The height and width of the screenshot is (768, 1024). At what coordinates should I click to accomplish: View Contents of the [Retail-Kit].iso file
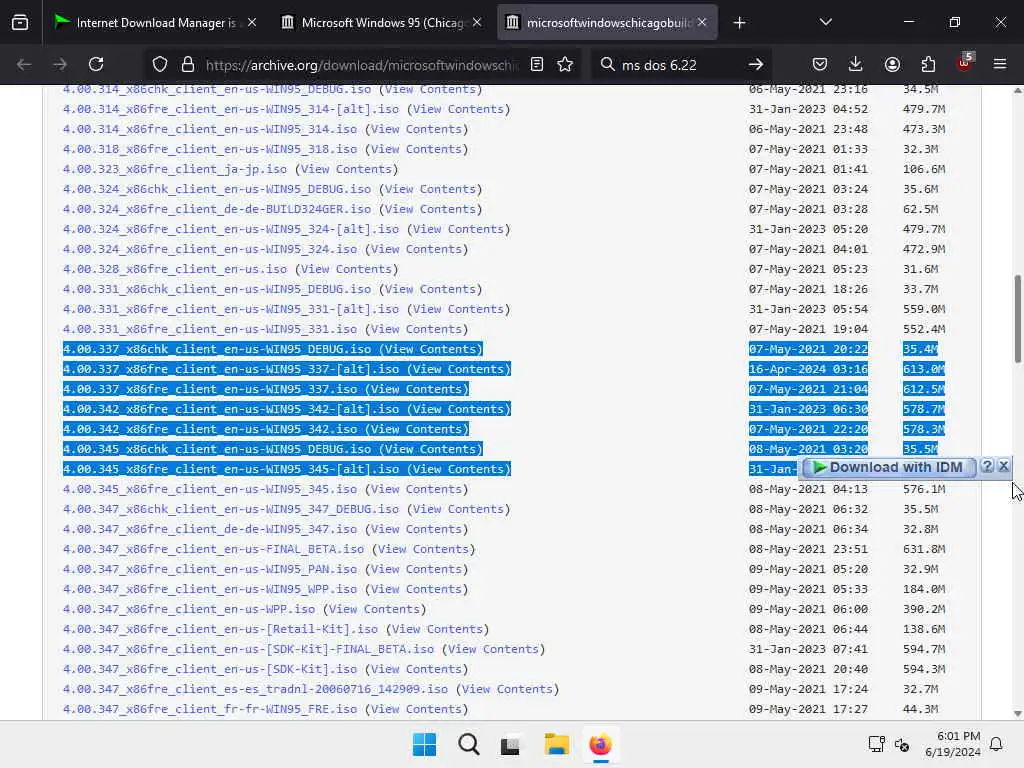[438, 629]
